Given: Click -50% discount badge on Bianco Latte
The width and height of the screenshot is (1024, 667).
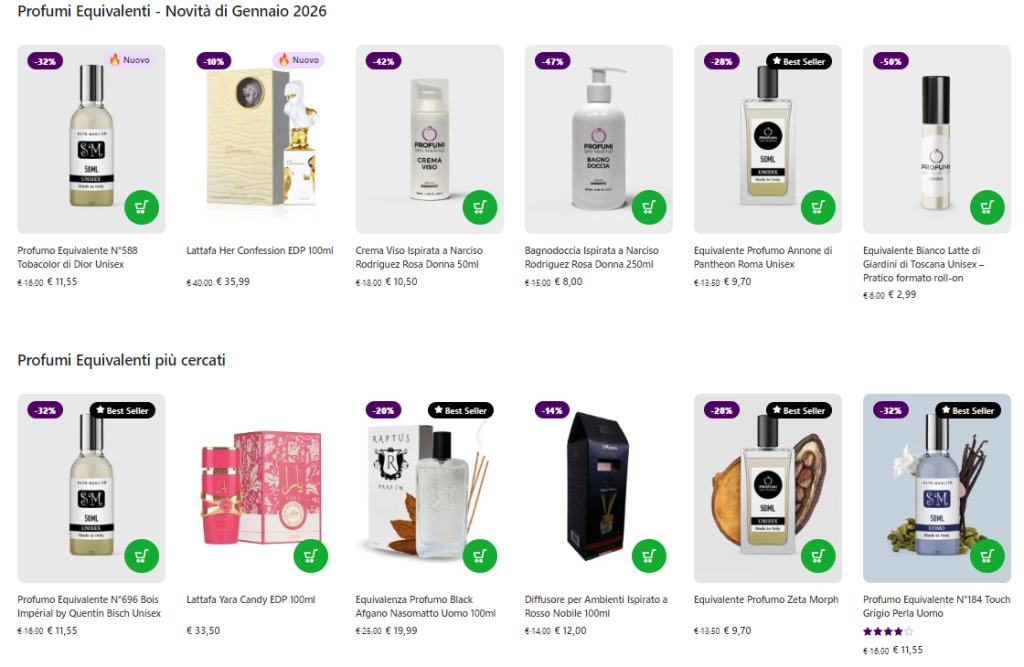Looking at the screenshot, I should click(x=890, y=61).
